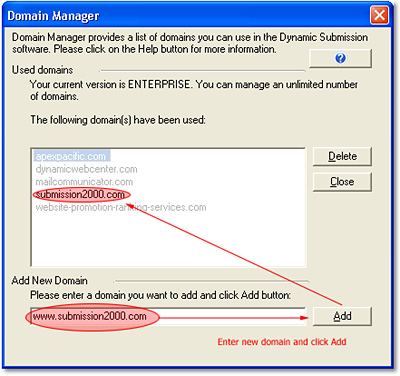Open Help via the question mark button
The image size is (400, 376).
point(340,58)
